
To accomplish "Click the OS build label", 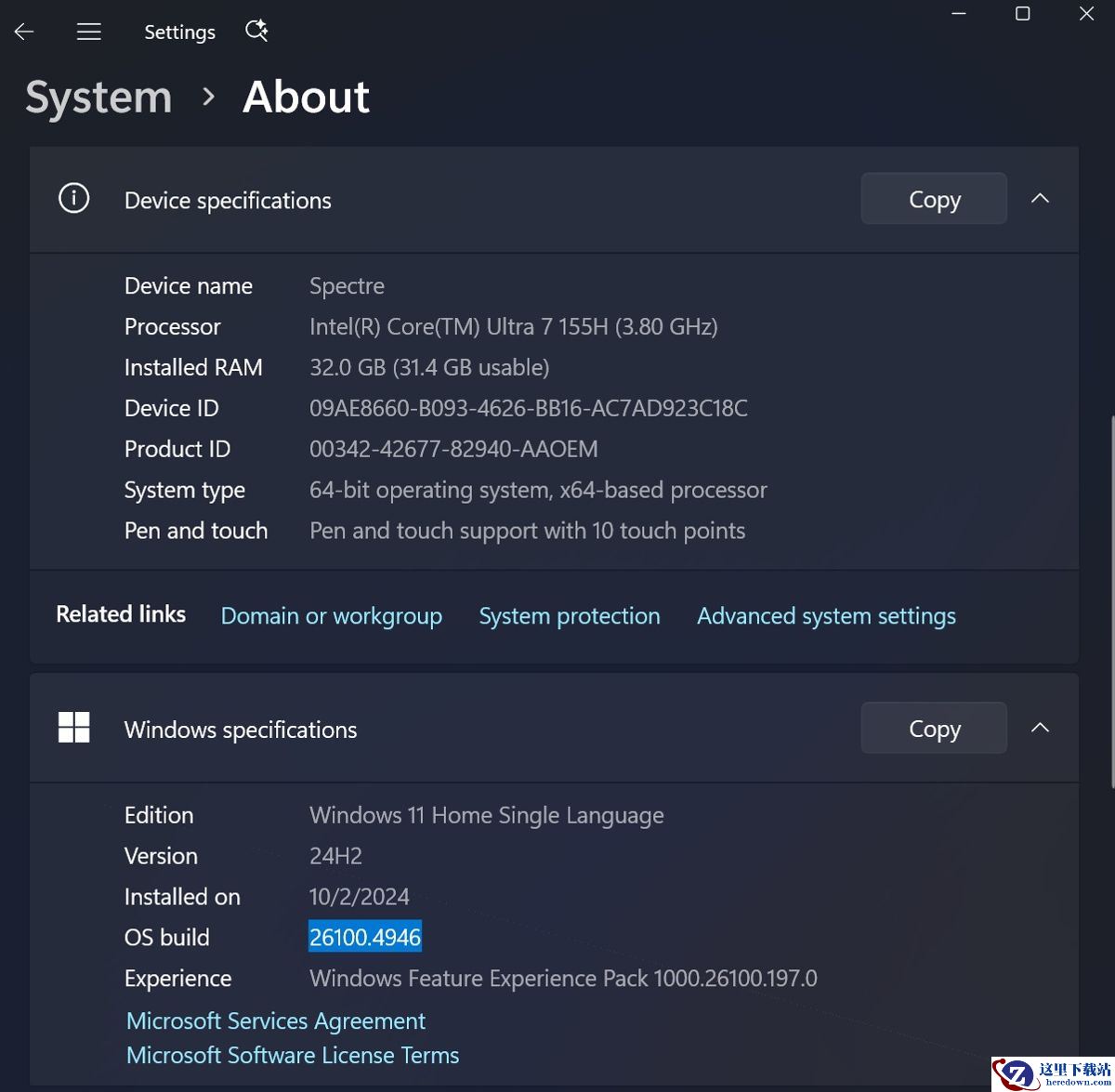I will tap(167, 938).
